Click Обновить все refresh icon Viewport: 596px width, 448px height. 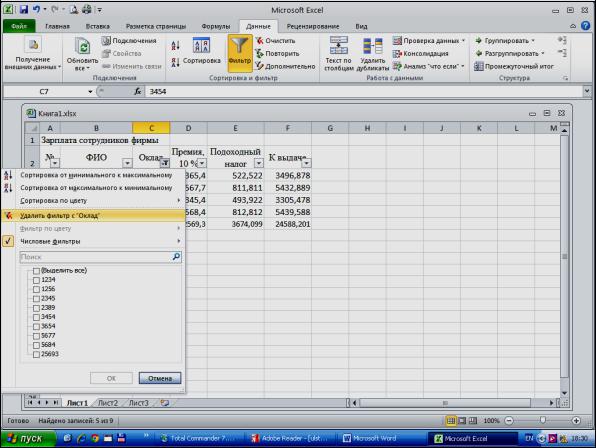82,47
